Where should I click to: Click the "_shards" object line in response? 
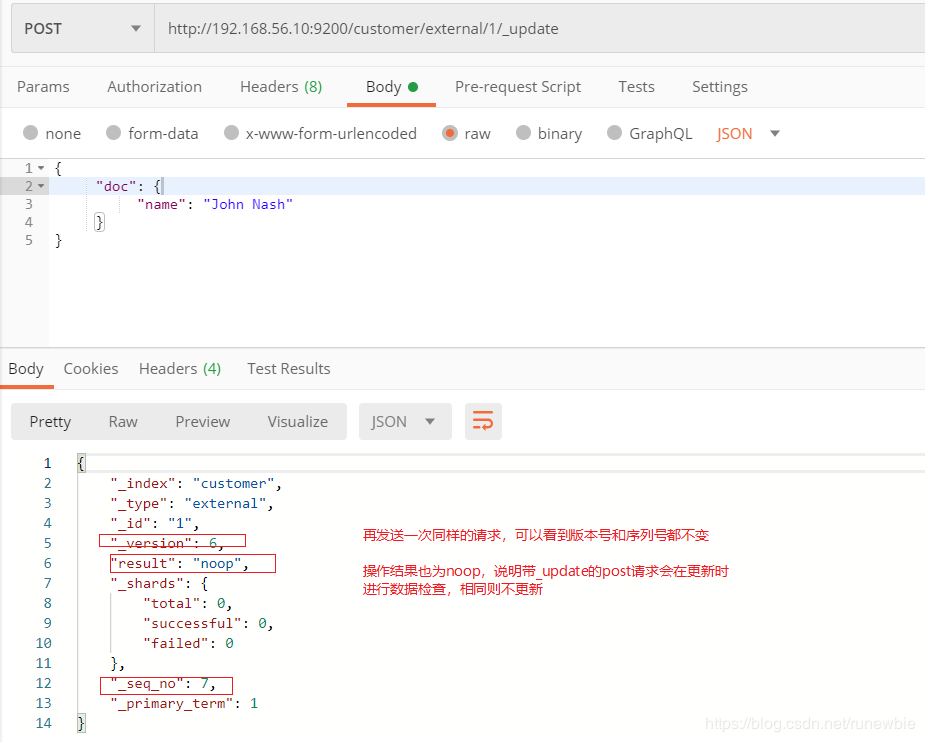159,584
